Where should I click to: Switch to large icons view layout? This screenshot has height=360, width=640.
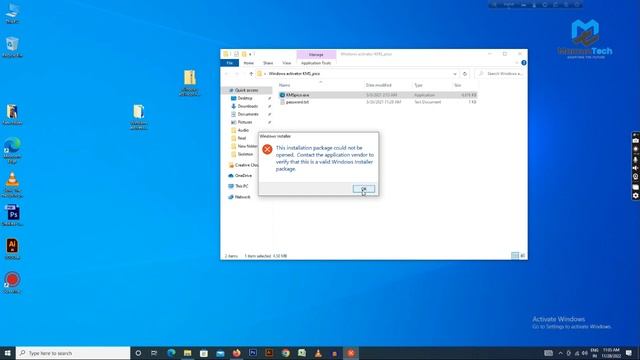click(522, 256)
